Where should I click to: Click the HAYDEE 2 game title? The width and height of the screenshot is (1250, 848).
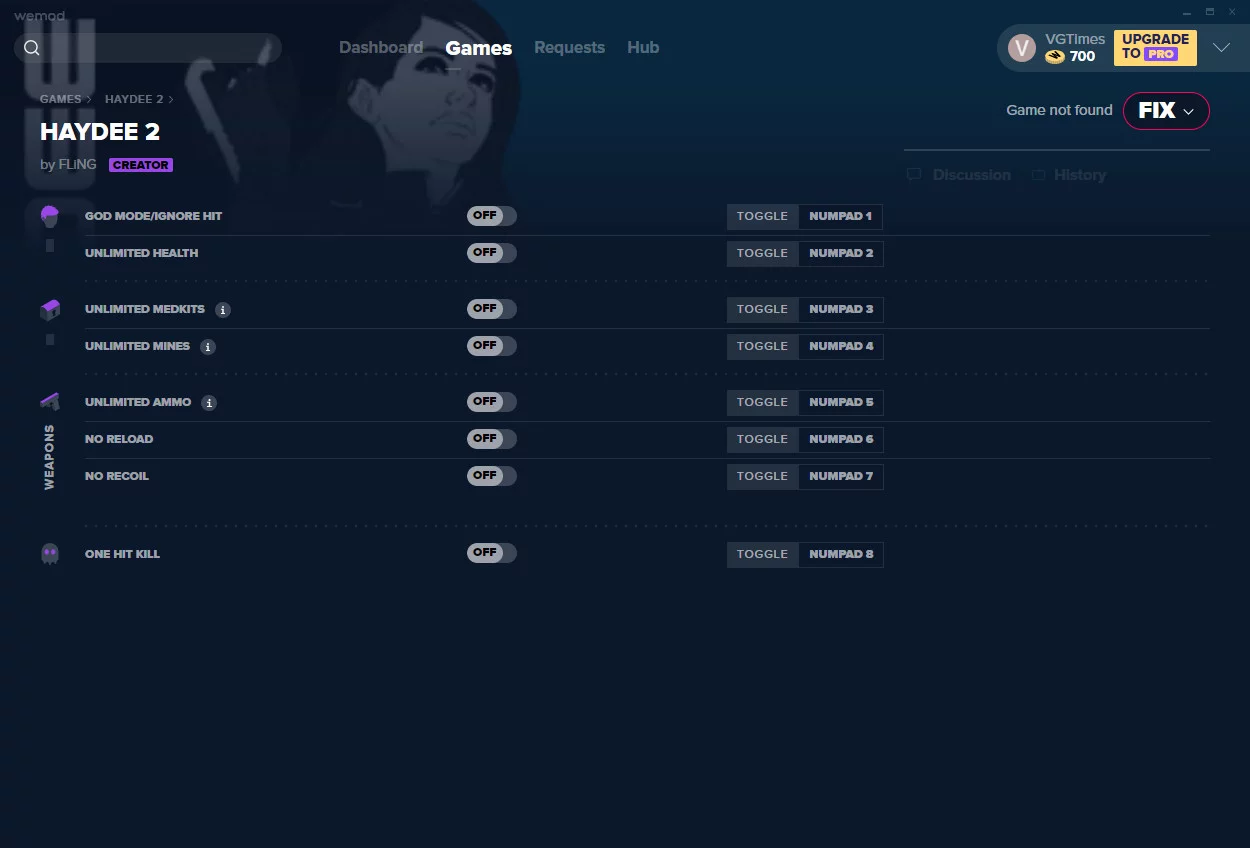(100, 132)
